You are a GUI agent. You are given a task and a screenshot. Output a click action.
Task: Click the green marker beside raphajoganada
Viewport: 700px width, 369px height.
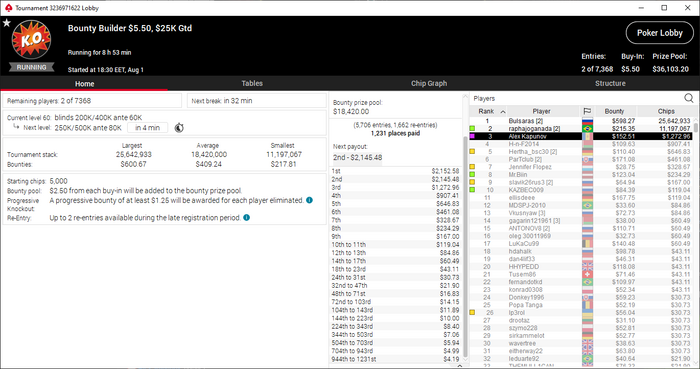(472, 129)
